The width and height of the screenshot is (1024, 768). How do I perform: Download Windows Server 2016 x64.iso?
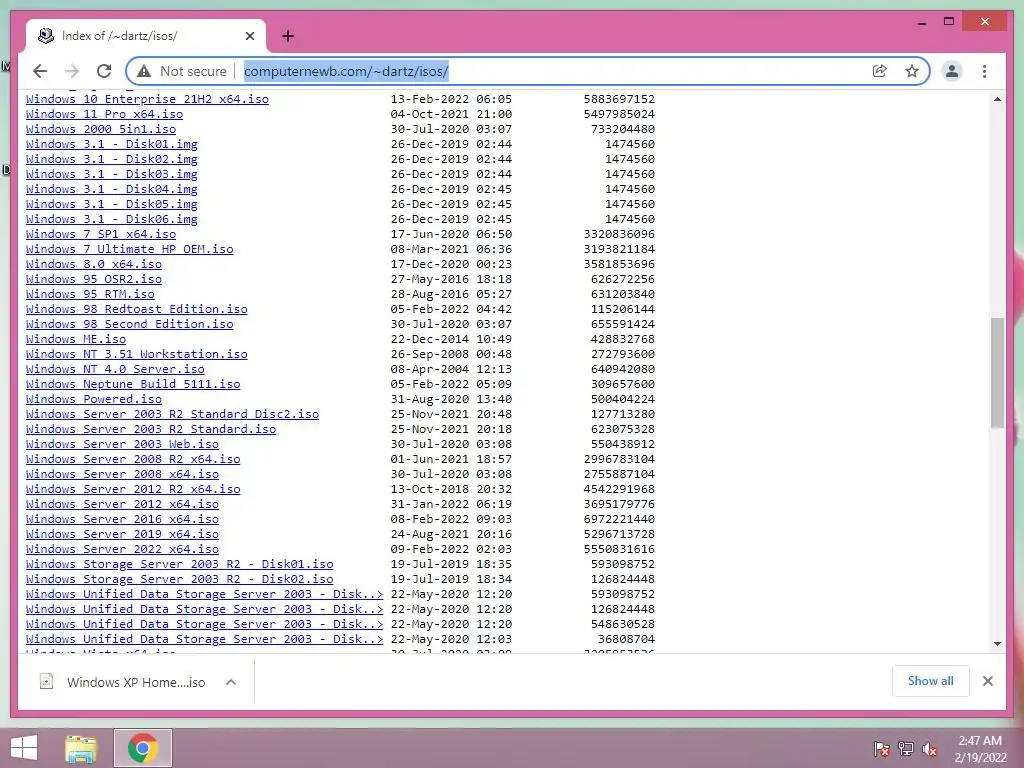click(x=122, y=520)
